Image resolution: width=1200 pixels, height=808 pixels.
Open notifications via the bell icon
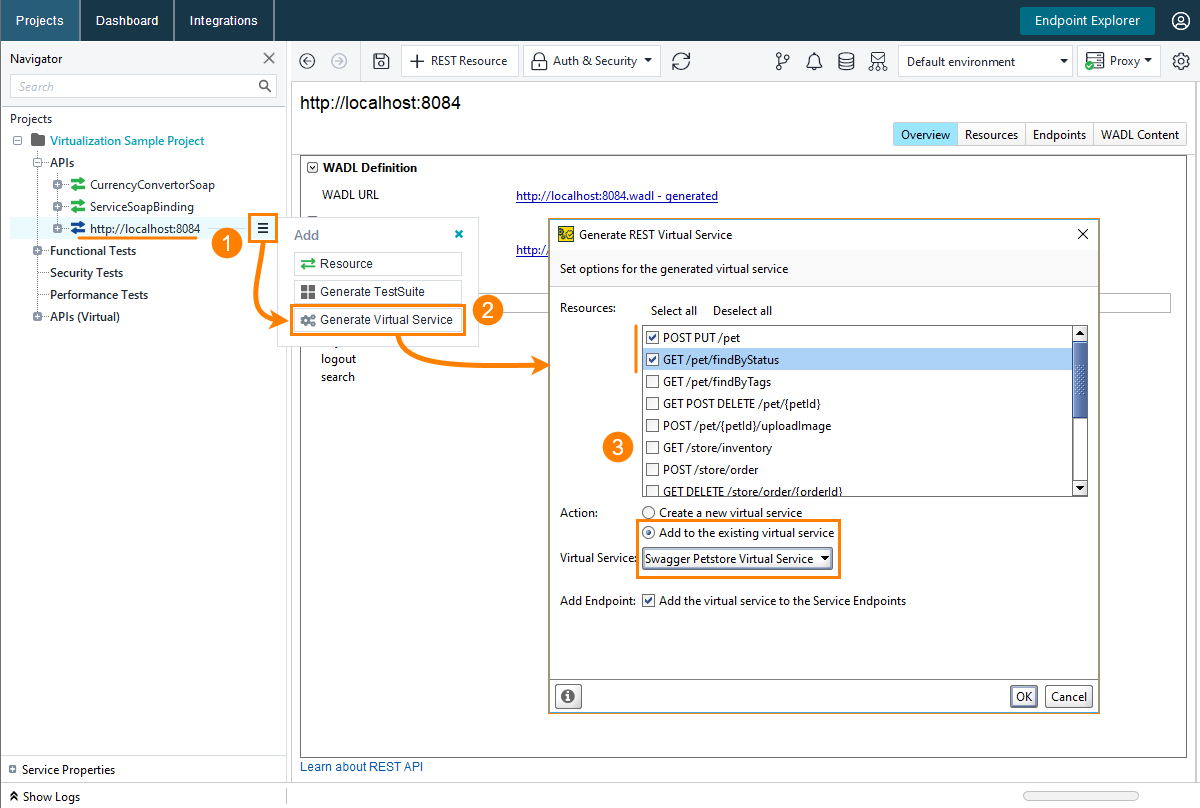(814, 61)
